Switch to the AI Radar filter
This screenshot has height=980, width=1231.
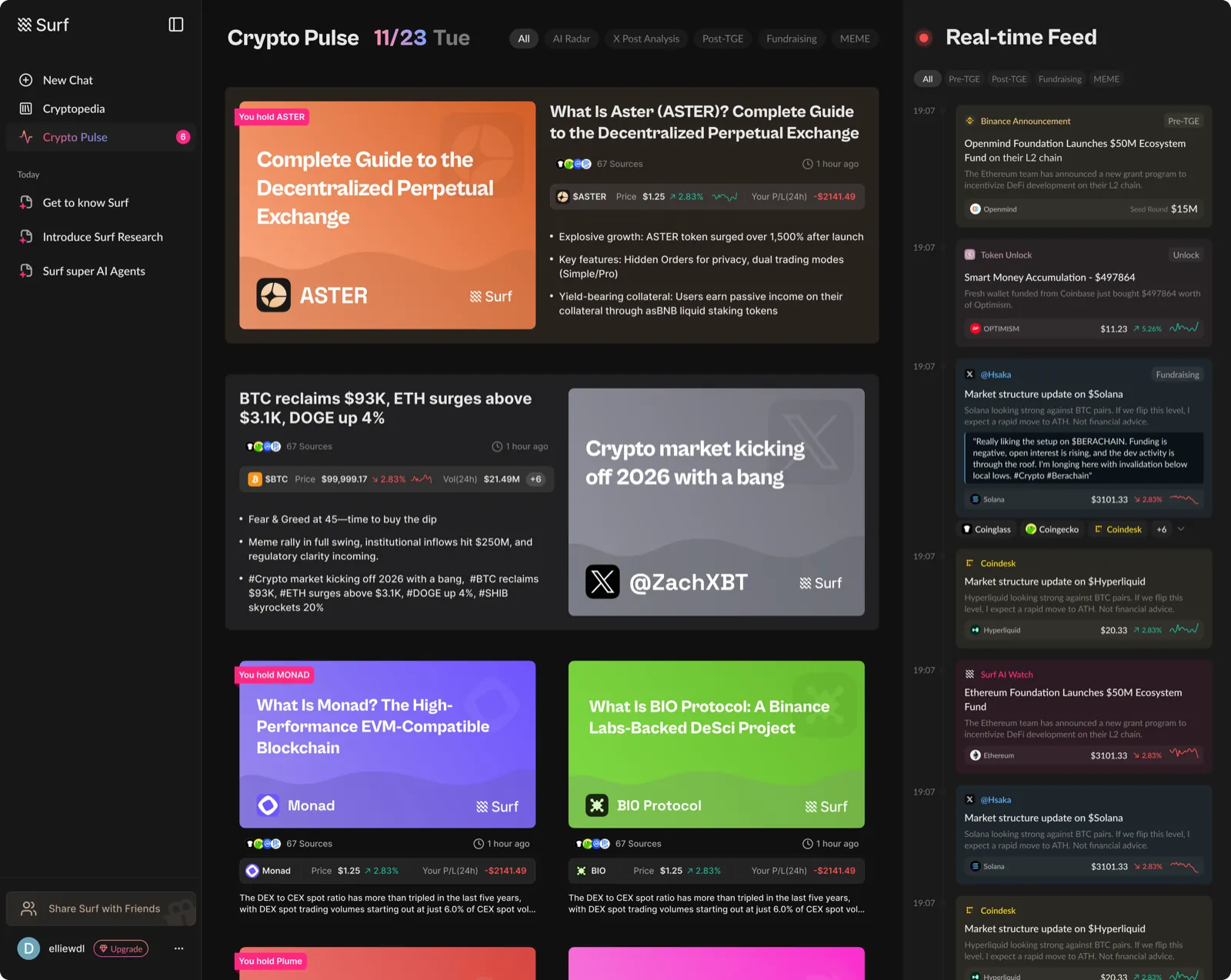click(572, 38)
